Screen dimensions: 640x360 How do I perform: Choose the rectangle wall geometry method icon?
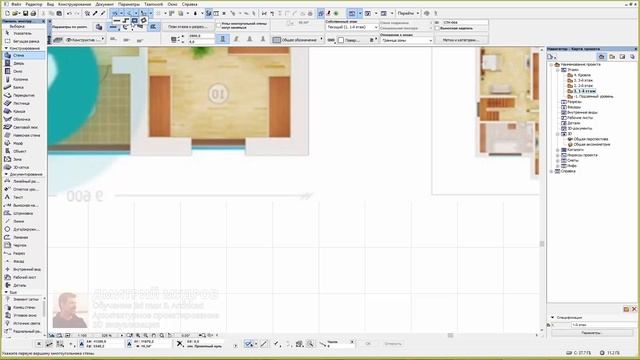coord(134,20)
